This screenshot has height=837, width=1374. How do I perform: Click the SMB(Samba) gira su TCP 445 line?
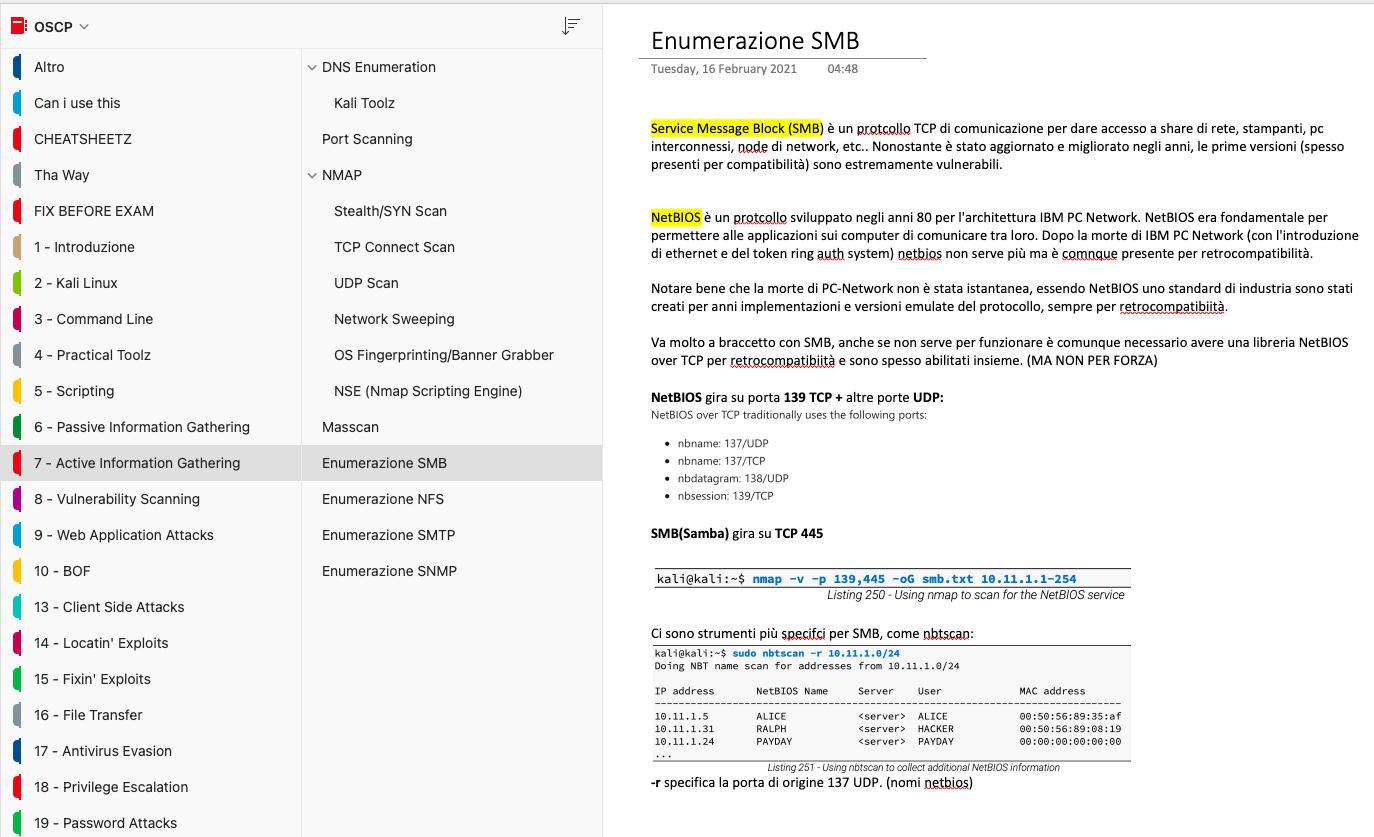(x=737, y=533)
